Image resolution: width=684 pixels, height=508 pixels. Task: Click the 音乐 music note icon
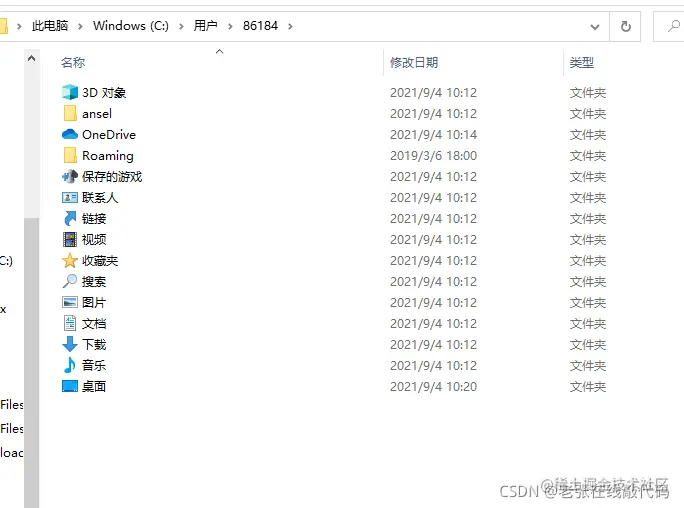(x=70, y=365)
